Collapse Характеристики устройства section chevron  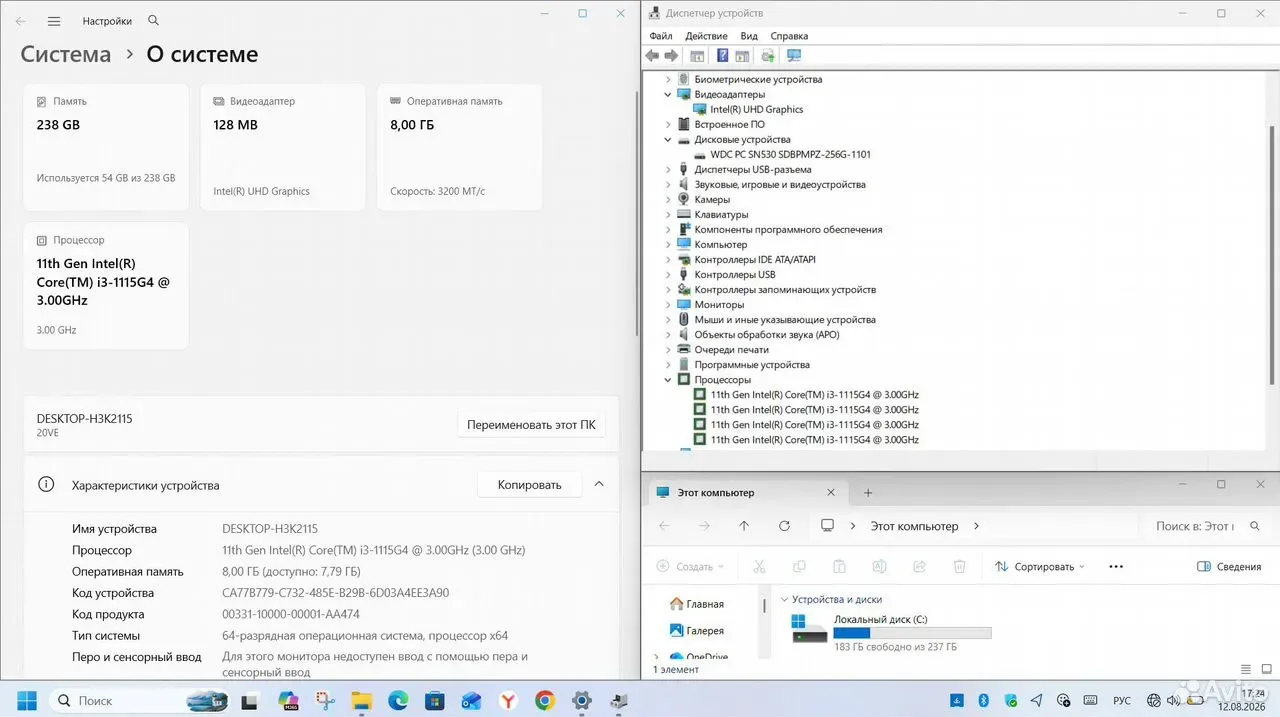pos(599,484)
